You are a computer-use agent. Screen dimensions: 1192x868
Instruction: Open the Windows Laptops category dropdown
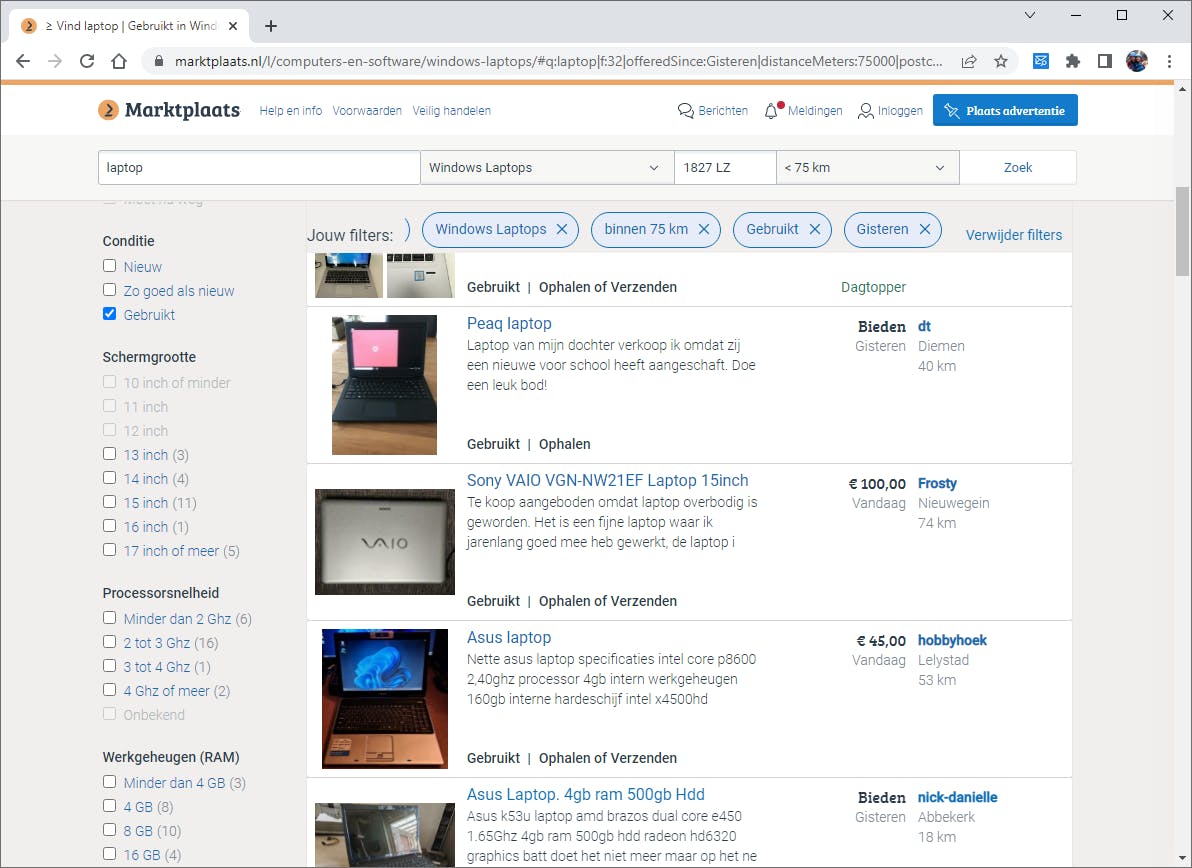point(547,167)
